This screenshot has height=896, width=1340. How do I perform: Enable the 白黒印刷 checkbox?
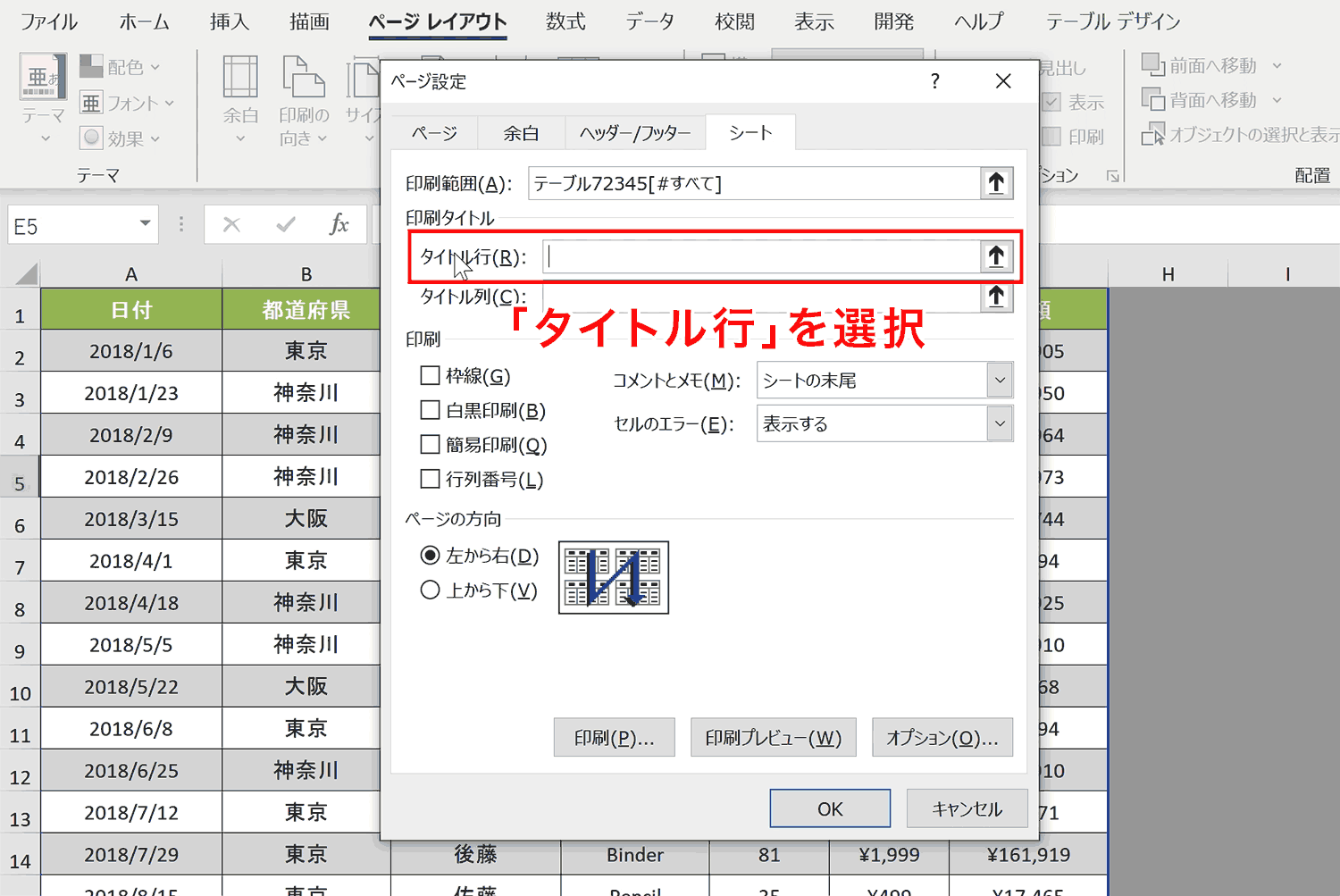pyautogui.click(x=430, y=410)
